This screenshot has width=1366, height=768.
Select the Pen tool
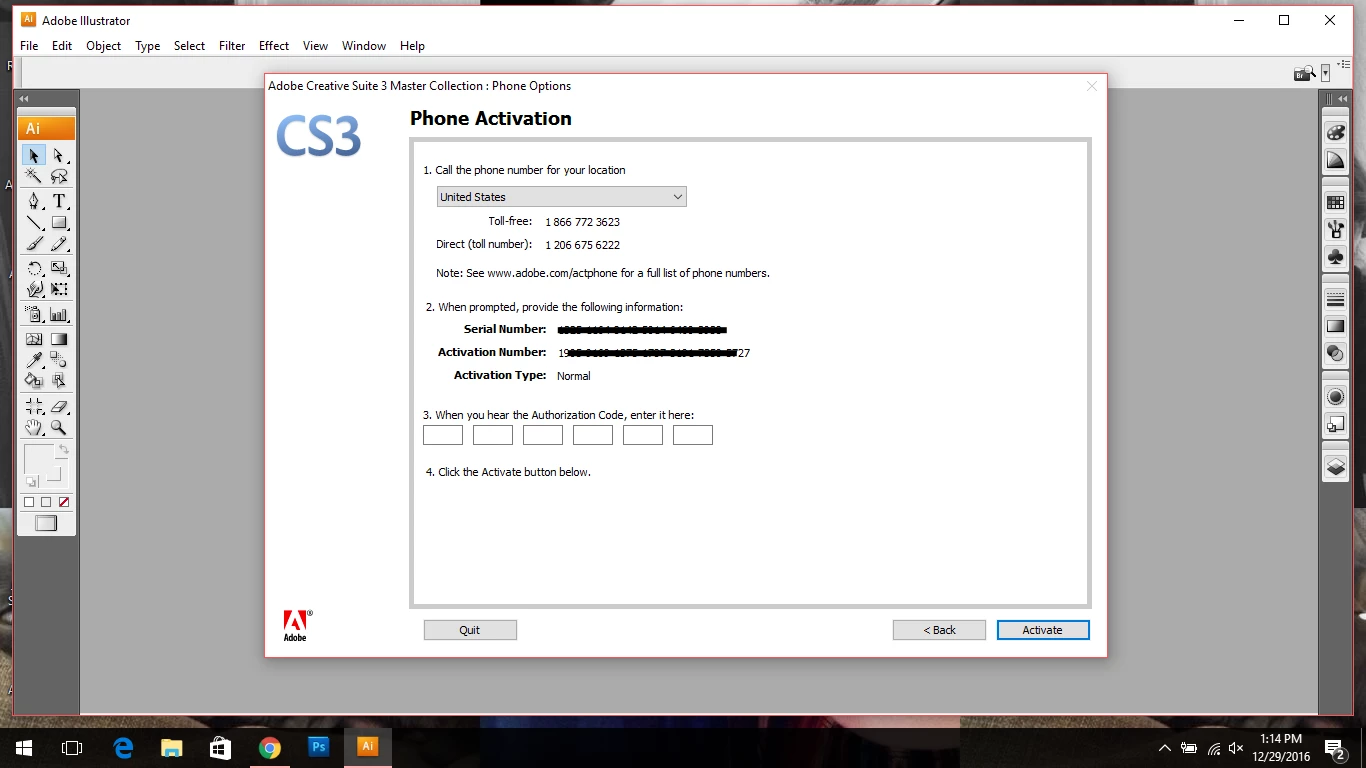pyautogui.click(x=34, y=201)
